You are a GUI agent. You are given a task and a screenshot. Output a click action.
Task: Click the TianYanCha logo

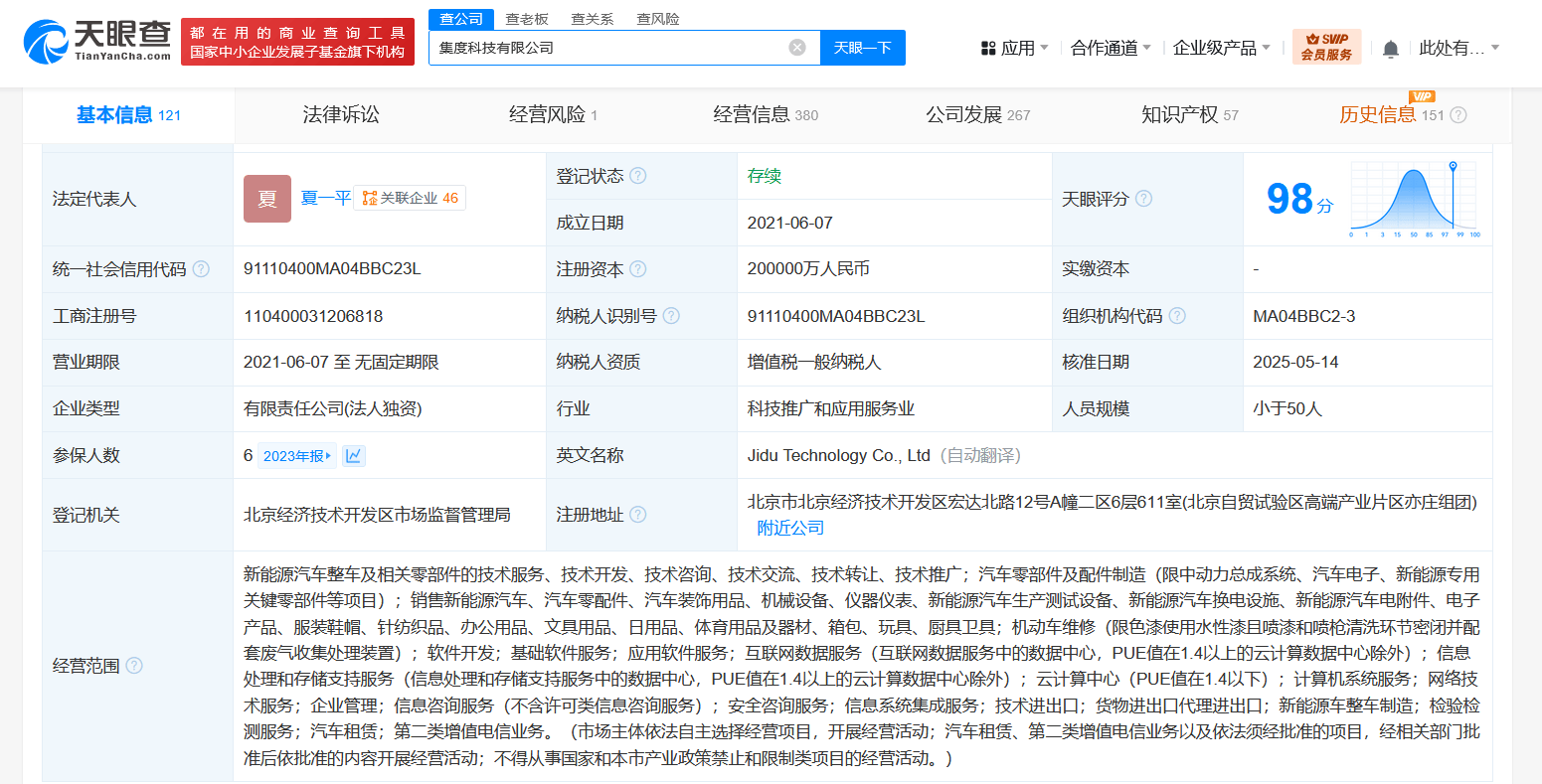(97, 42)
